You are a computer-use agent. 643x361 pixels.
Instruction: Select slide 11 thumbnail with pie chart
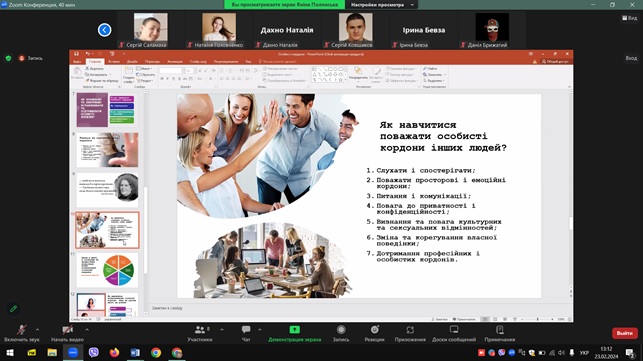click(x=107, y=270)
